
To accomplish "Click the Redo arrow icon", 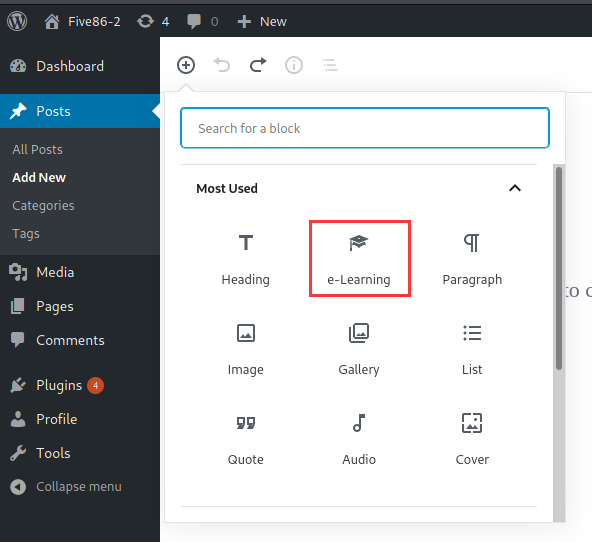I will (x=258, y=65).
